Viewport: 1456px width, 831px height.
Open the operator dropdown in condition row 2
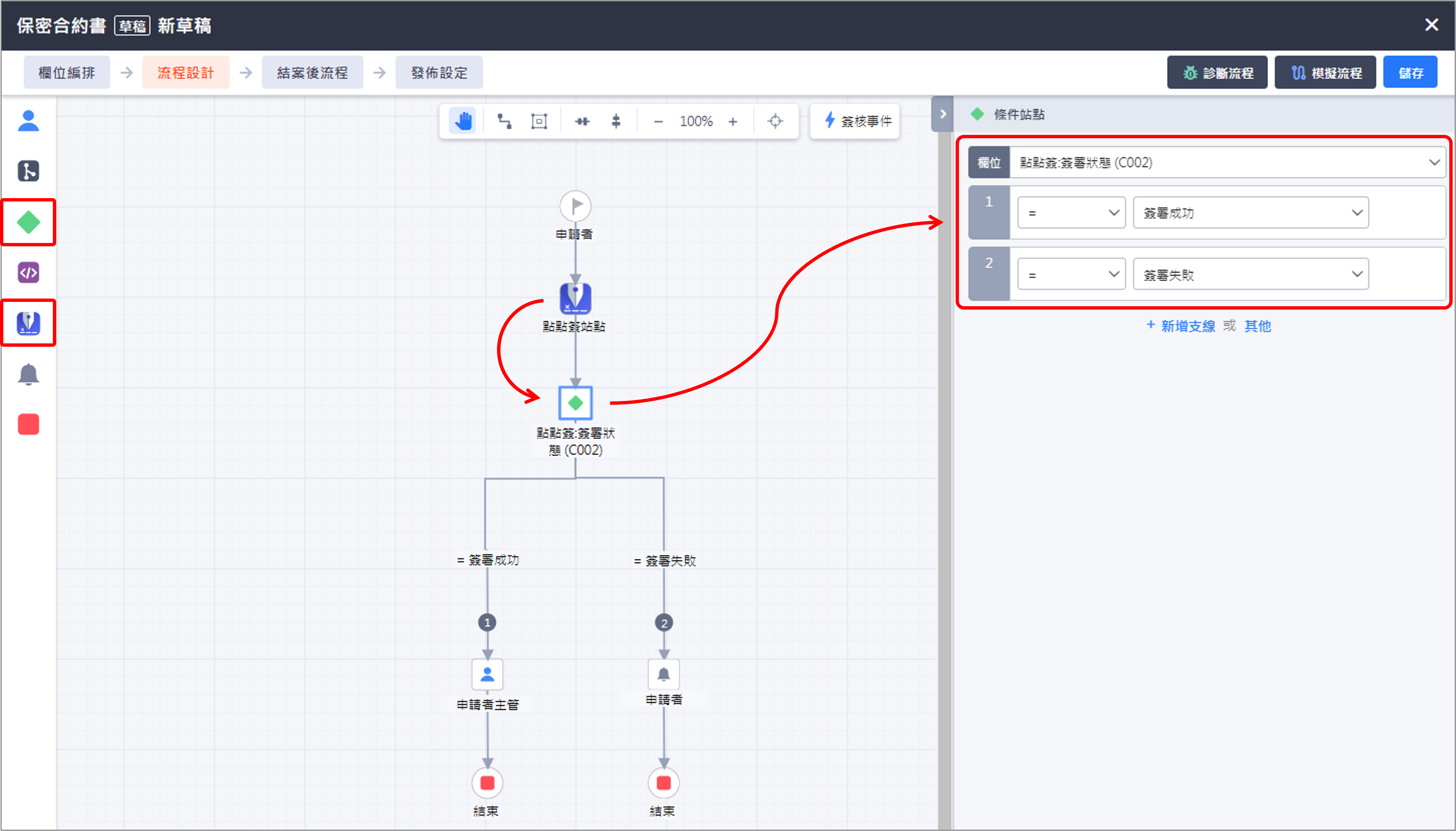click(1072, 274)
